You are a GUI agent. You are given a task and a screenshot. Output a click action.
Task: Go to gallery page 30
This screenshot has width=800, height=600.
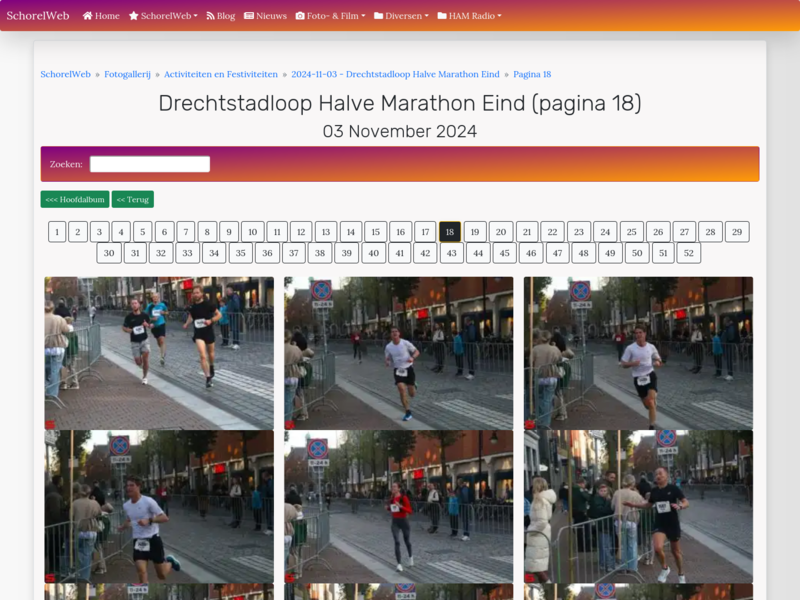coord(109,253)
